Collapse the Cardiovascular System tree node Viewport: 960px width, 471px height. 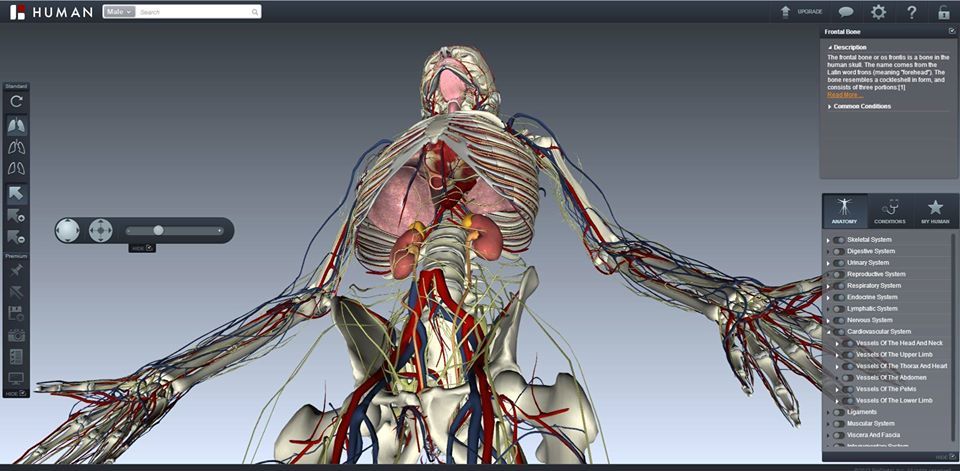pyautogui.click(x=828, y=332)
